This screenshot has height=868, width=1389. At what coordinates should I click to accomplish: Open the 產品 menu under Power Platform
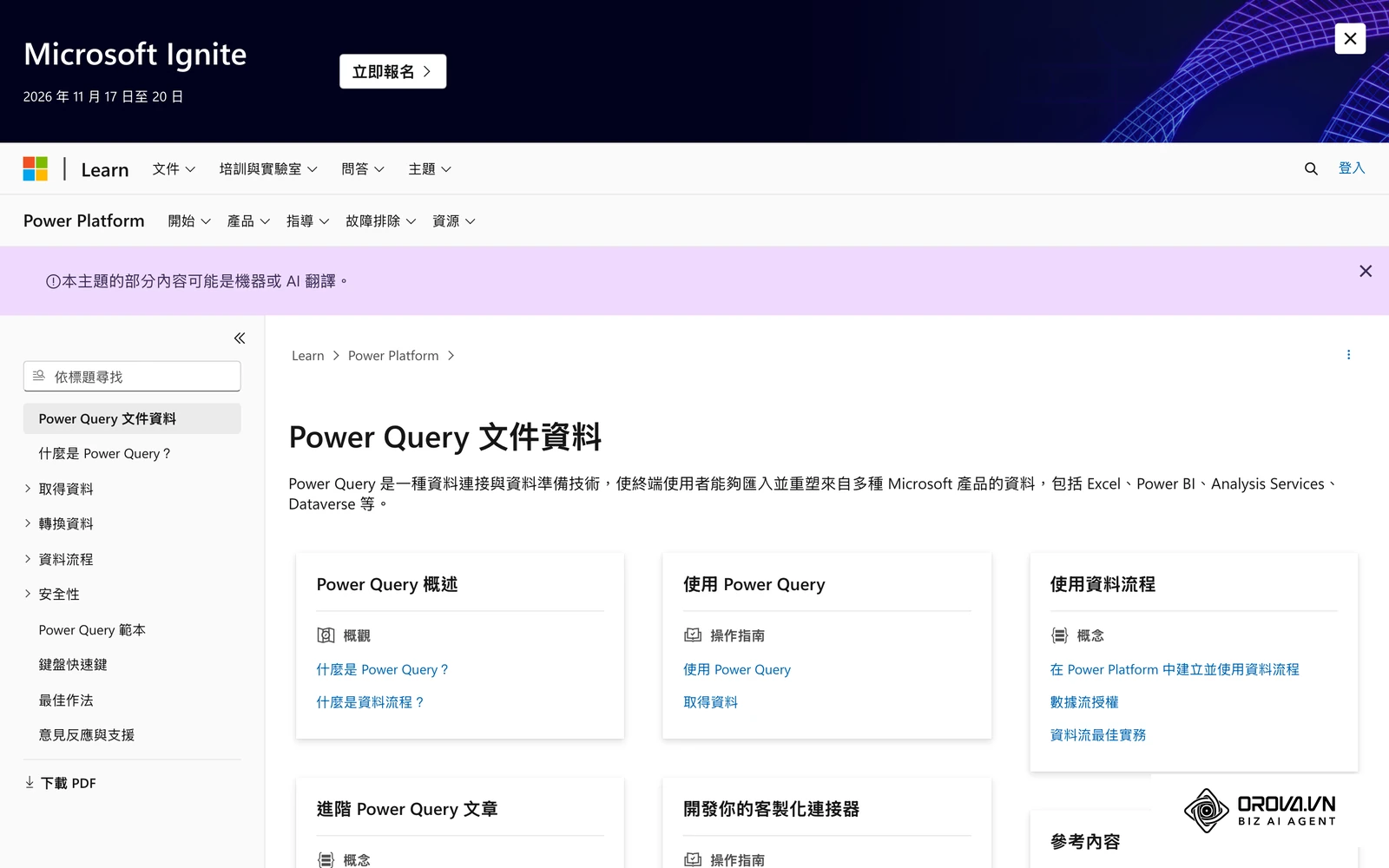pyautogui.click(x=248, y=221)
